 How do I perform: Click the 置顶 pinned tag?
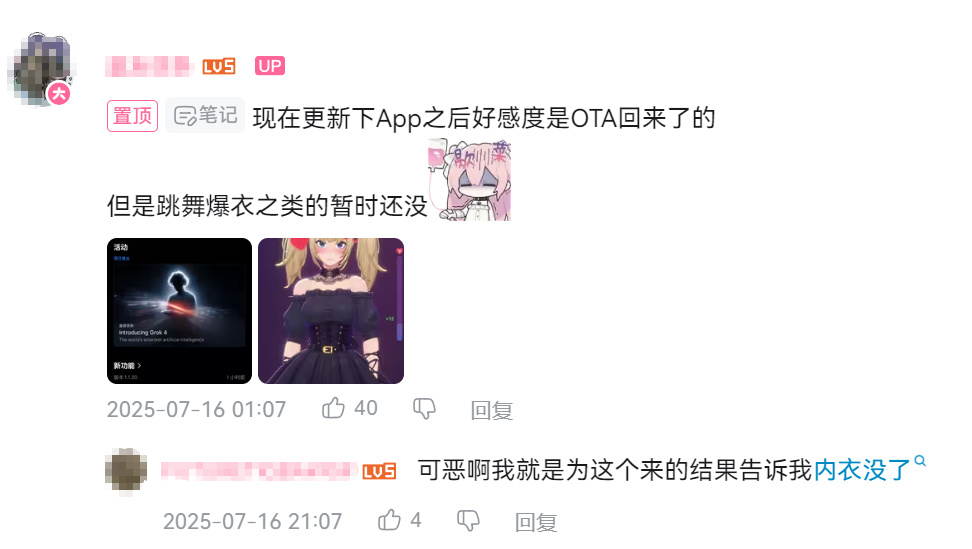(x=133, y=116)
